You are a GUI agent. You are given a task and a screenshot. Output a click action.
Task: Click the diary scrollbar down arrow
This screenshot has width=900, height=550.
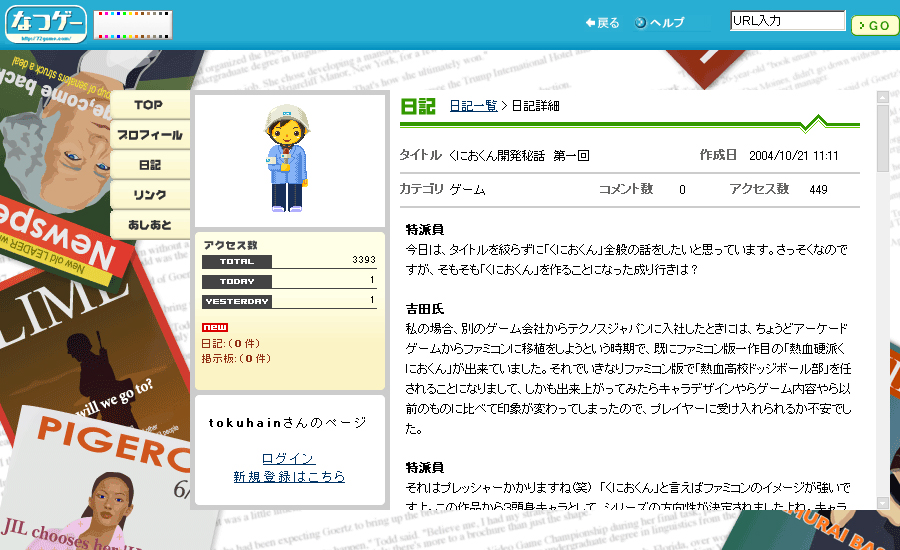[x=882, y=503]
